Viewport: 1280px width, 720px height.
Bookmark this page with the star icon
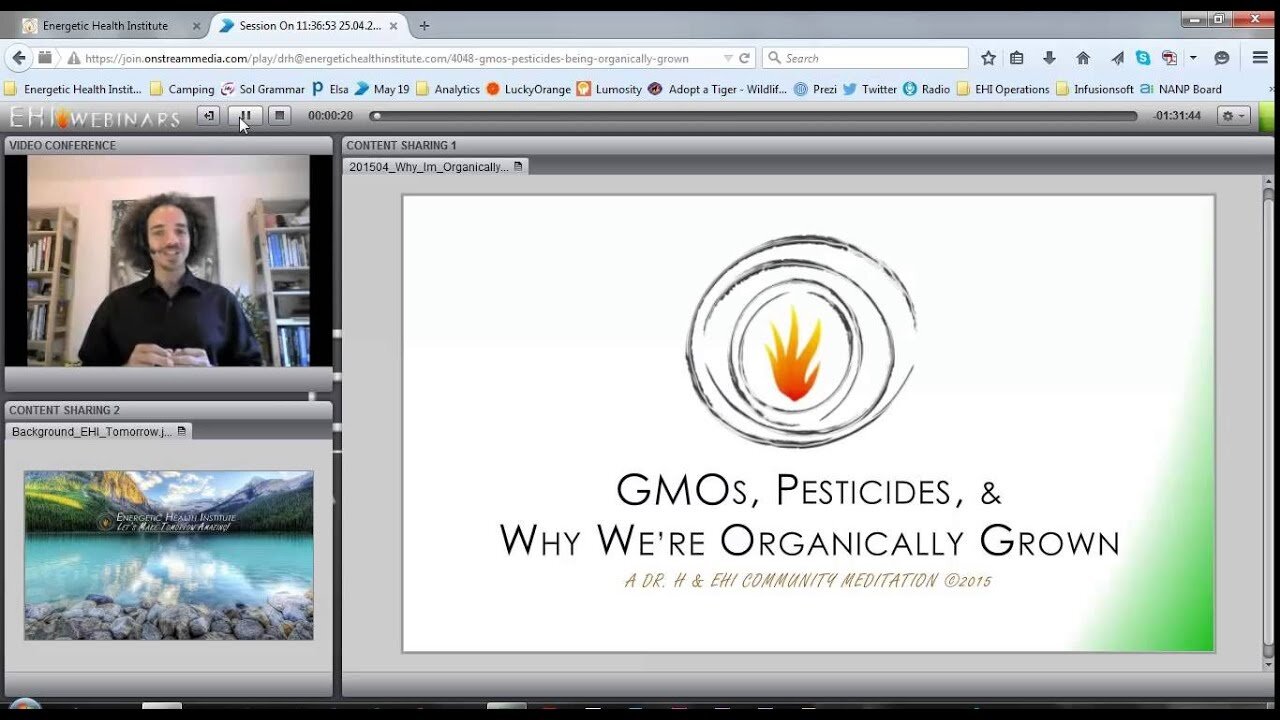tap(988, 58)
